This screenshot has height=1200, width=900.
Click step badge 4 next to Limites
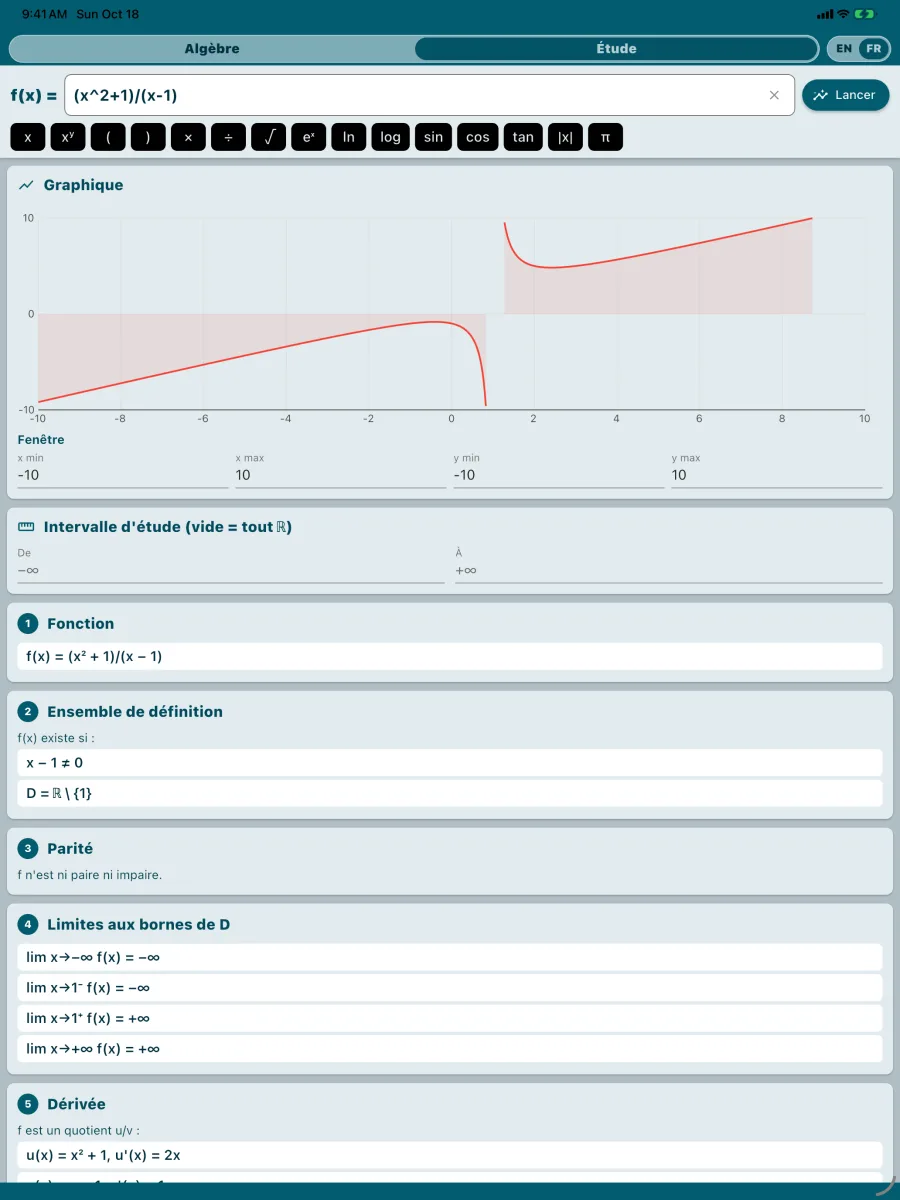click(27, 925)
